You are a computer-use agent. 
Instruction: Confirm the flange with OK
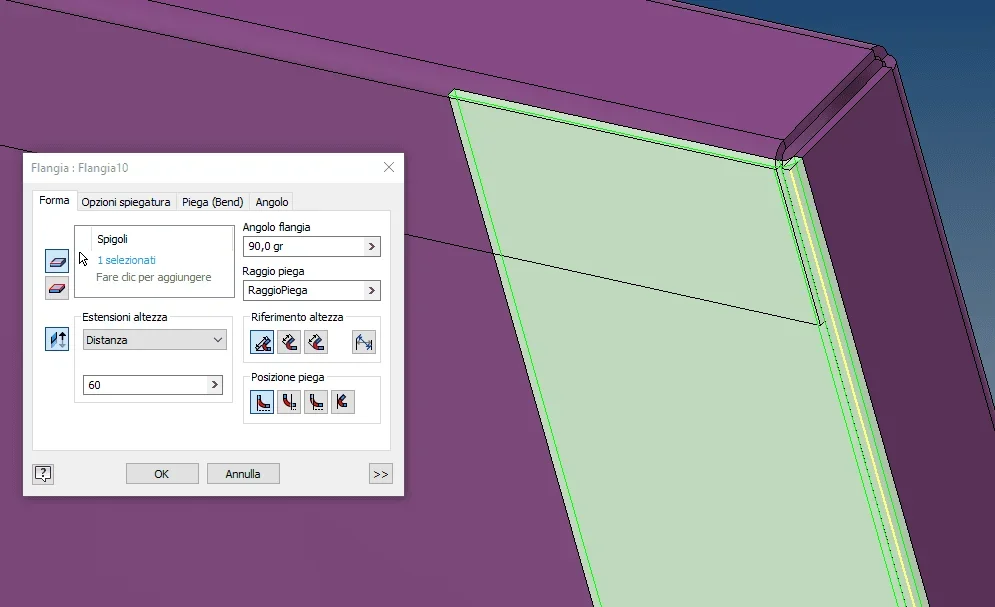[x=162, y=474]
